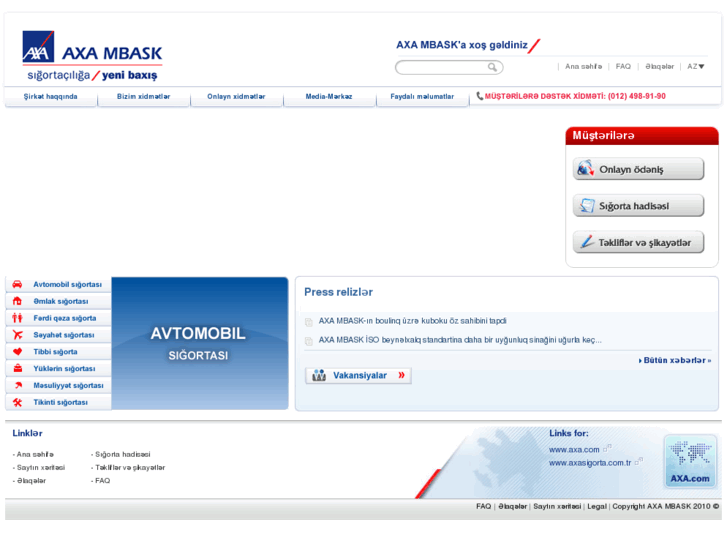The width and height of the screenshot is (727, 545).
Task: Click the people icon on Vakansiyalar button
Action: (319, 375)
